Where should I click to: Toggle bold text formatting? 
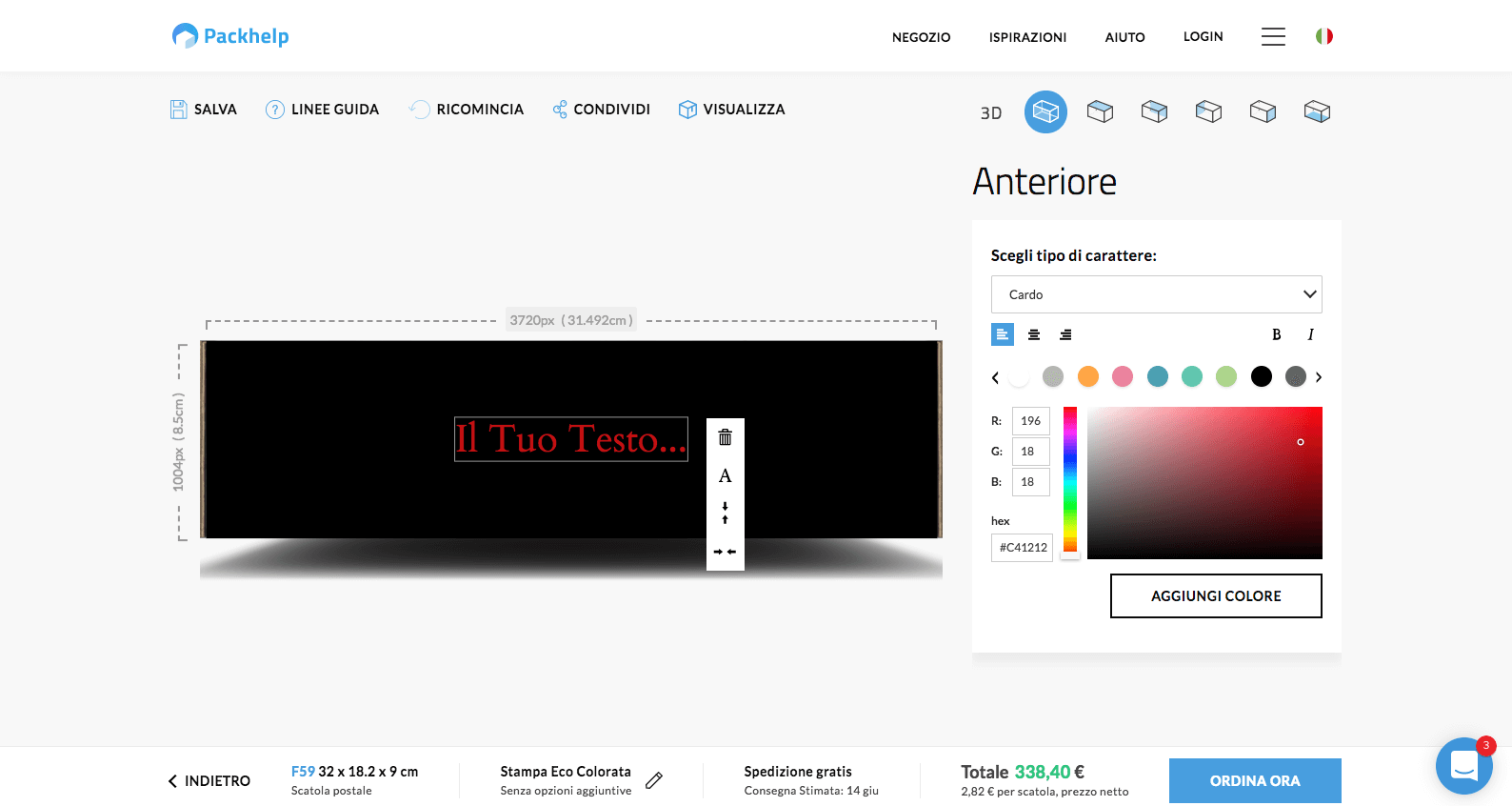[1276, 334]
